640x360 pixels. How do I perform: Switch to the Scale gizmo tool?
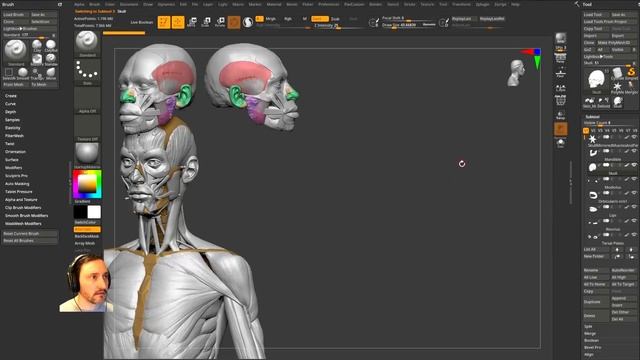click(206, 22)
